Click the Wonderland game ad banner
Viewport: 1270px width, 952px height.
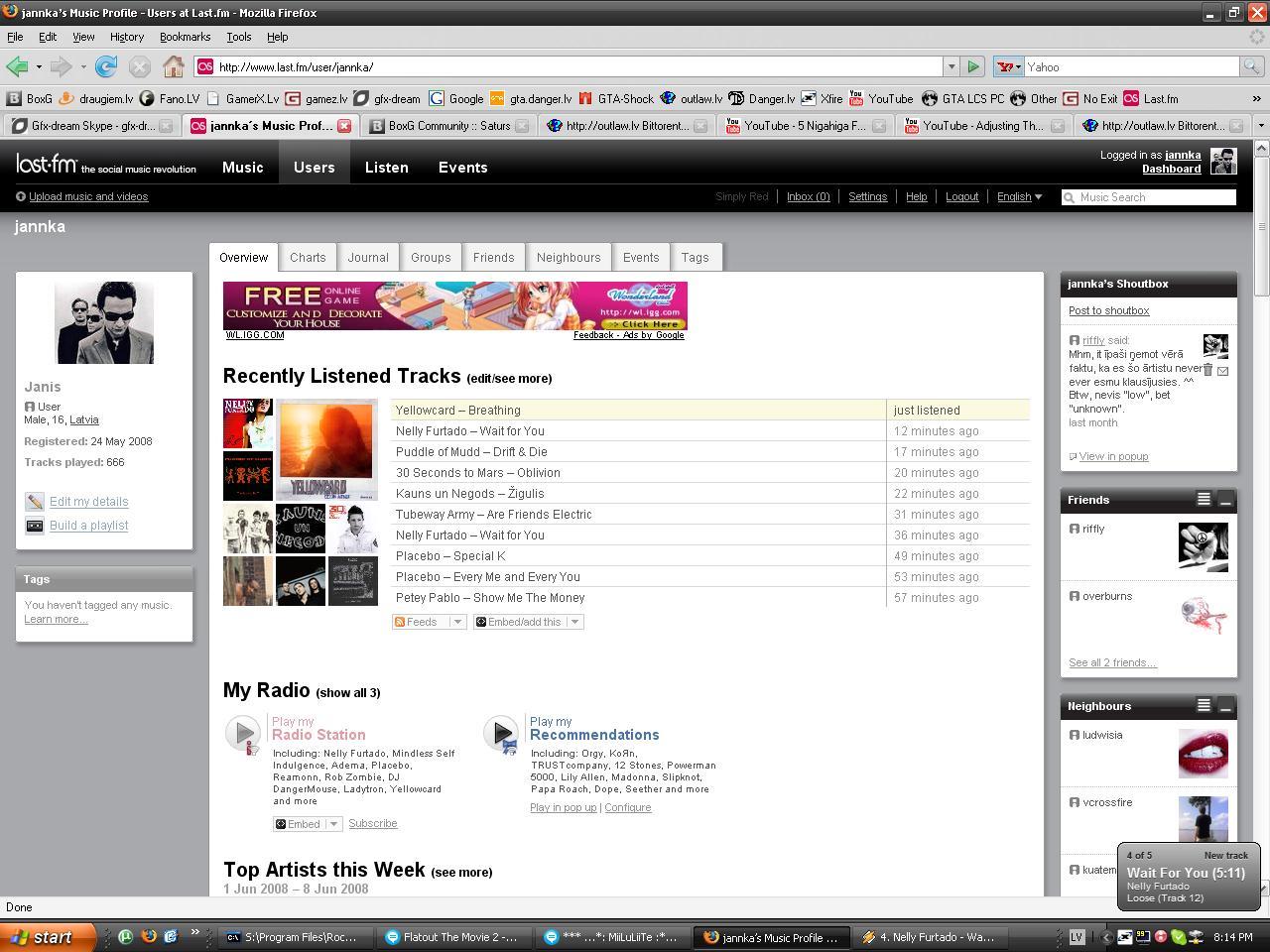point(454,305)
